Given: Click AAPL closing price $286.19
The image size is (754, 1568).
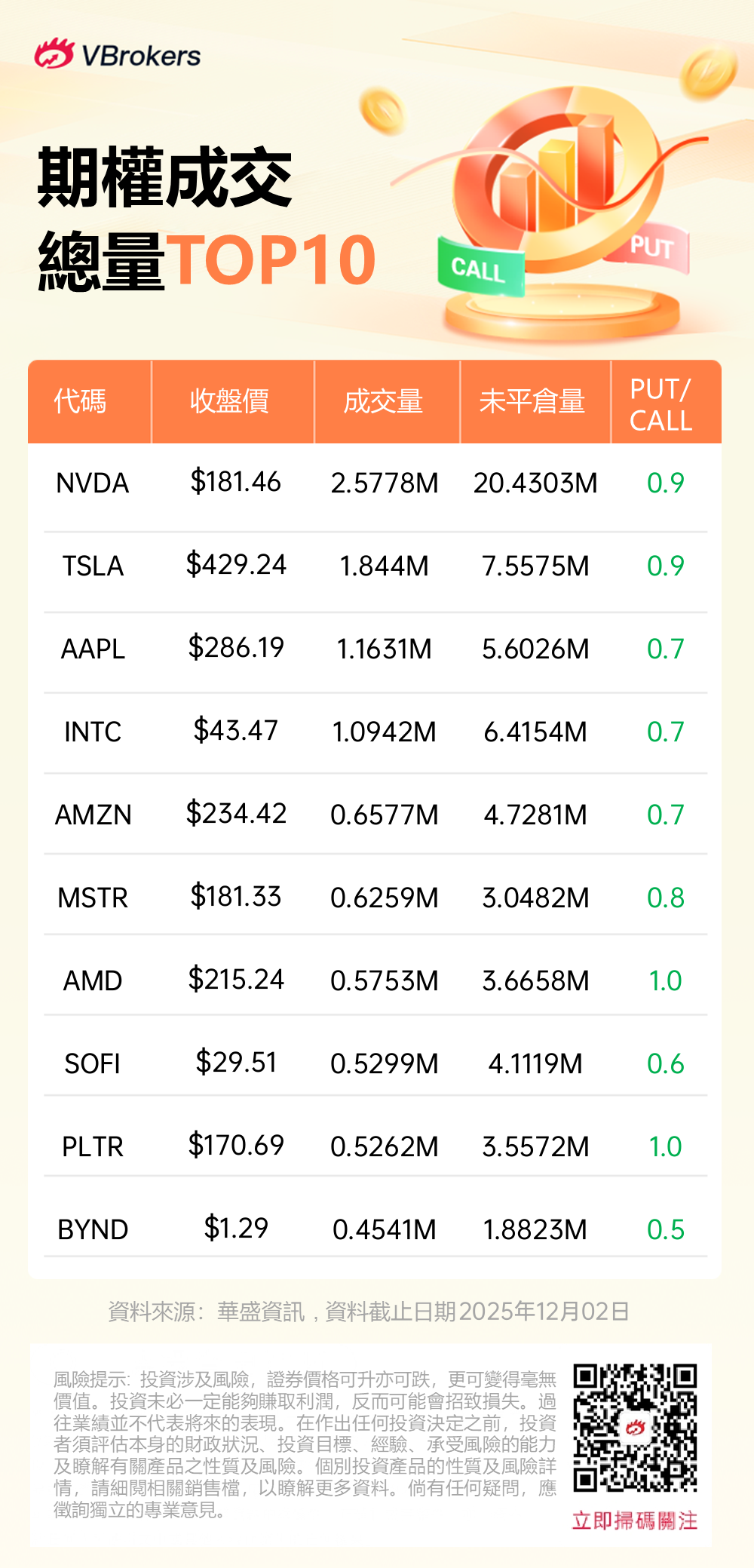Looking at the screenshot, I should tap(236, 648).
